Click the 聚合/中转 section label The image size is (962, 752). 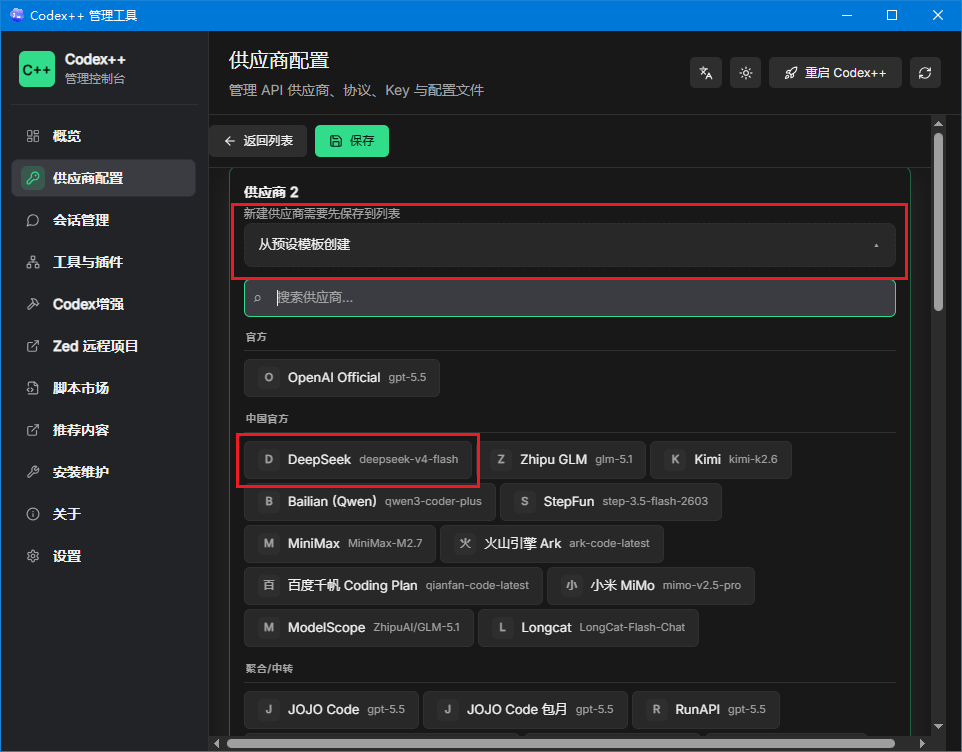(x=269, y=669)
